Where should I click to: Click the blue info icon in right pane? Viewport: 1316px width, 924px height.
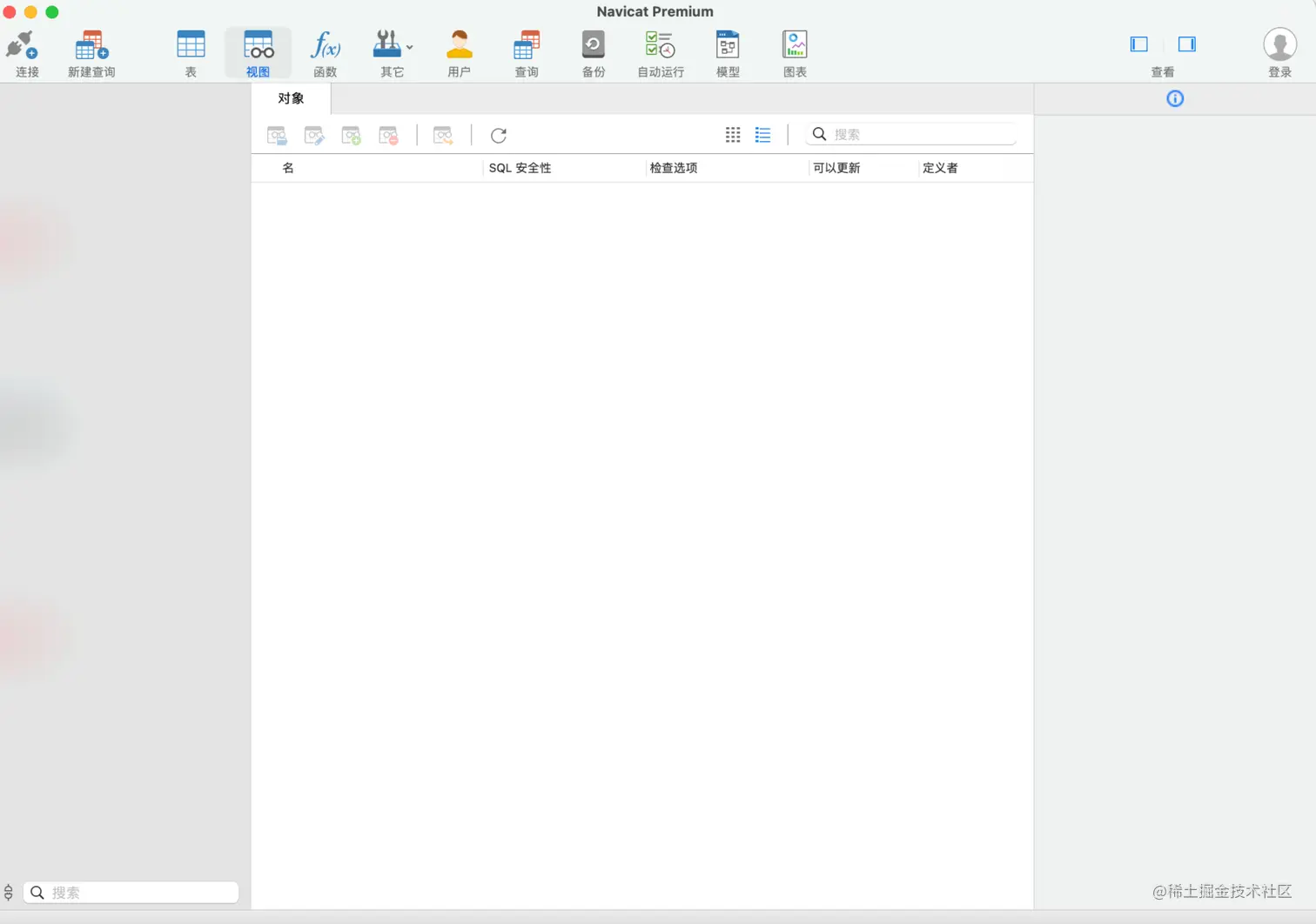point(1175,98)
